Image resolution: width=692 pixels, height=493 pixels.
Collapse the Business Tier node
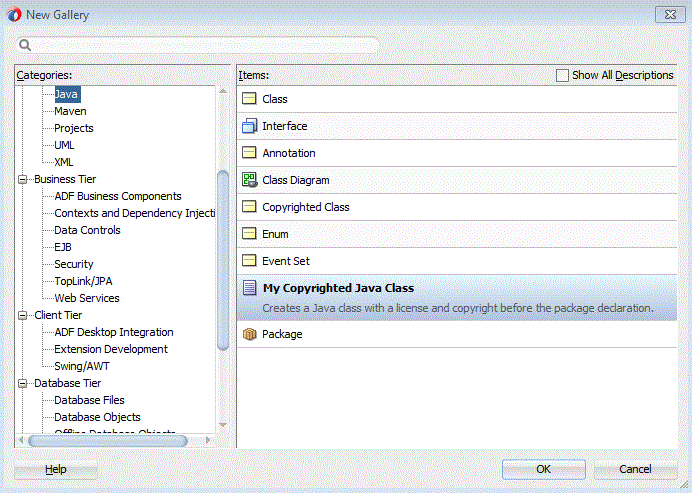pyautogui.click(x=23, y=179)
